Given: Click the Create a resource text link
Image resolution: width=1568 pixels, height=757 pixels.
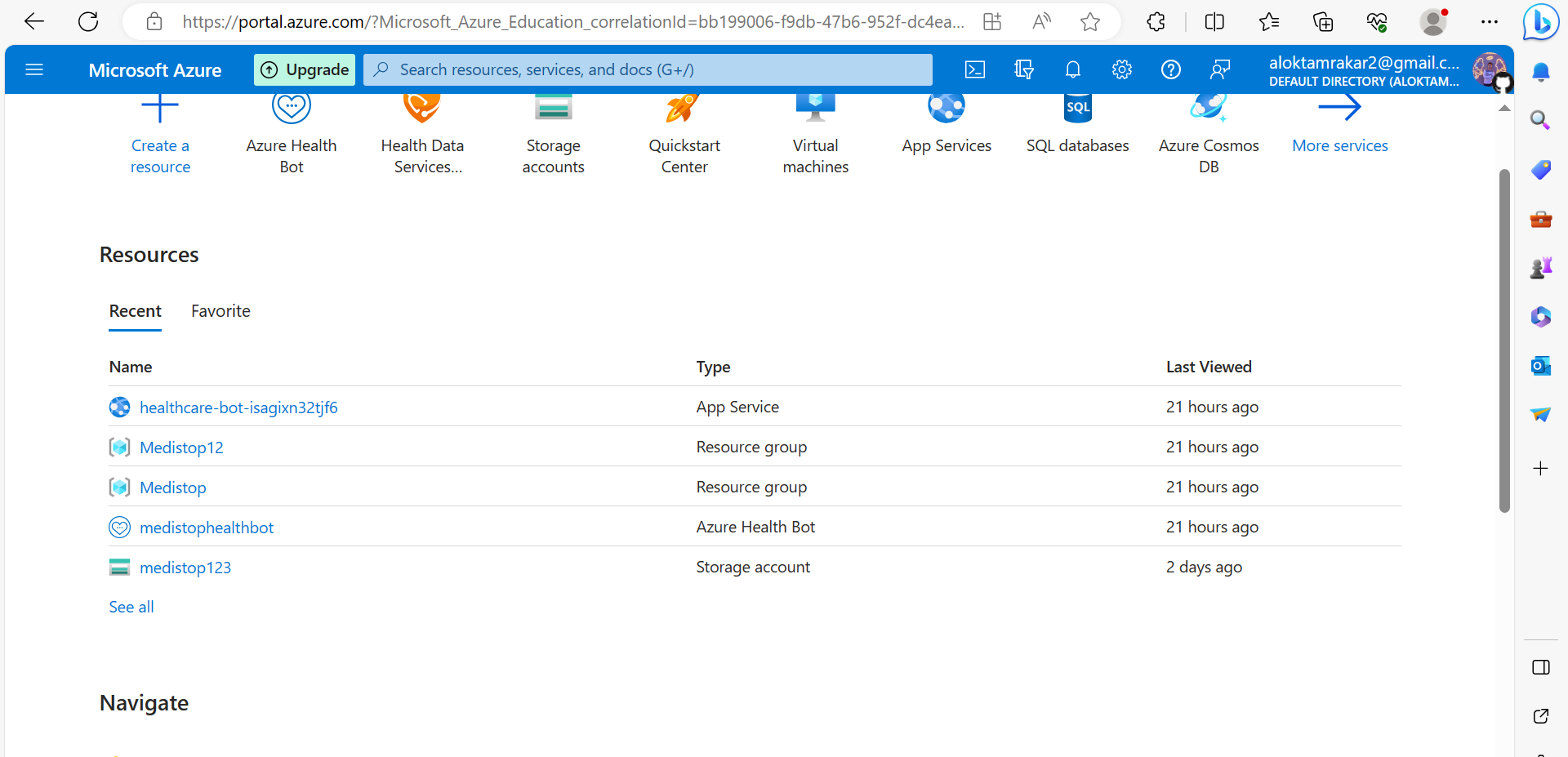Looking at the screenshot, I should (x=160, y=156).
